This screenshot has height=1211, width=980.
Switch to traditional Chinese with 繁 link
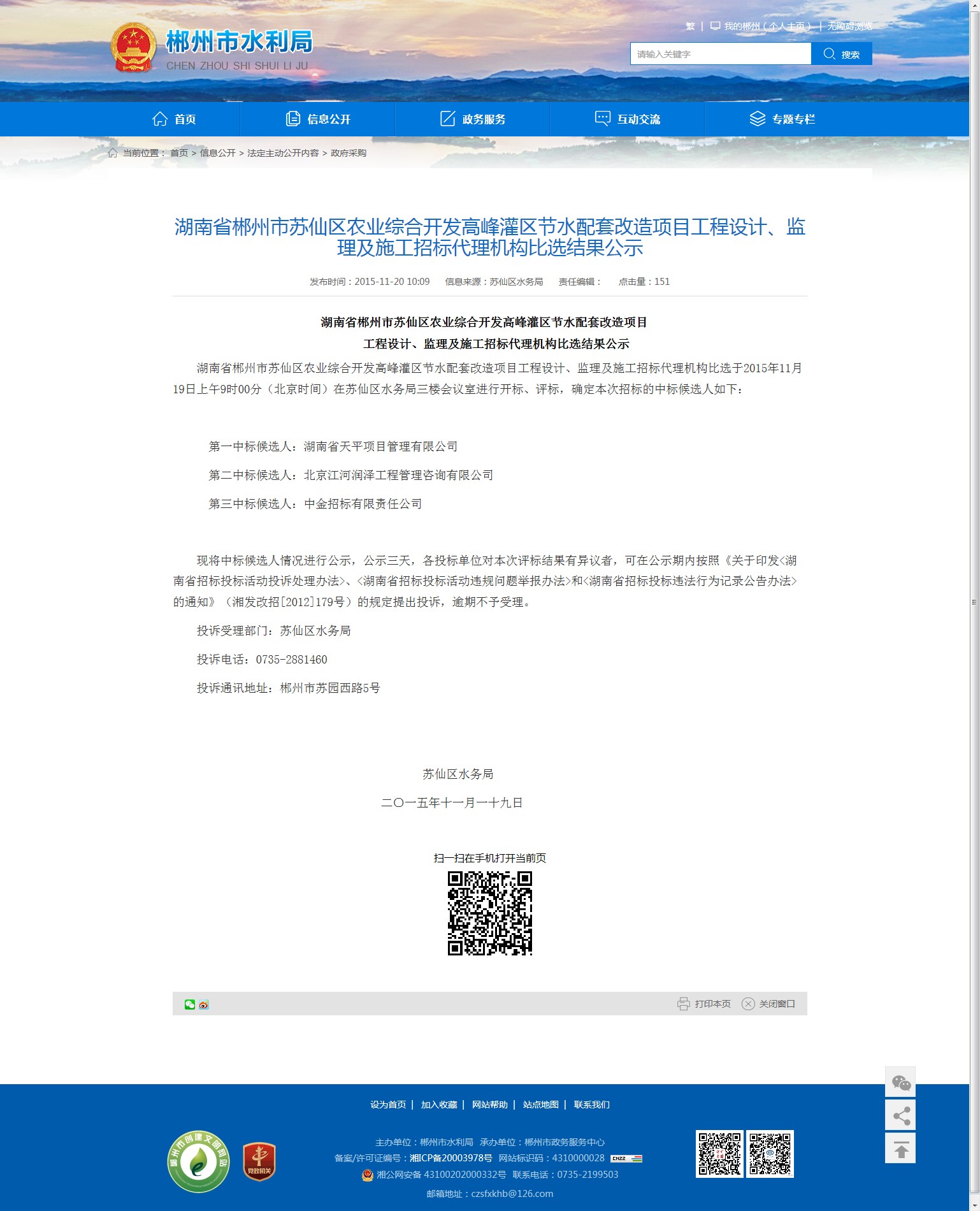click(x=690, y=27)
